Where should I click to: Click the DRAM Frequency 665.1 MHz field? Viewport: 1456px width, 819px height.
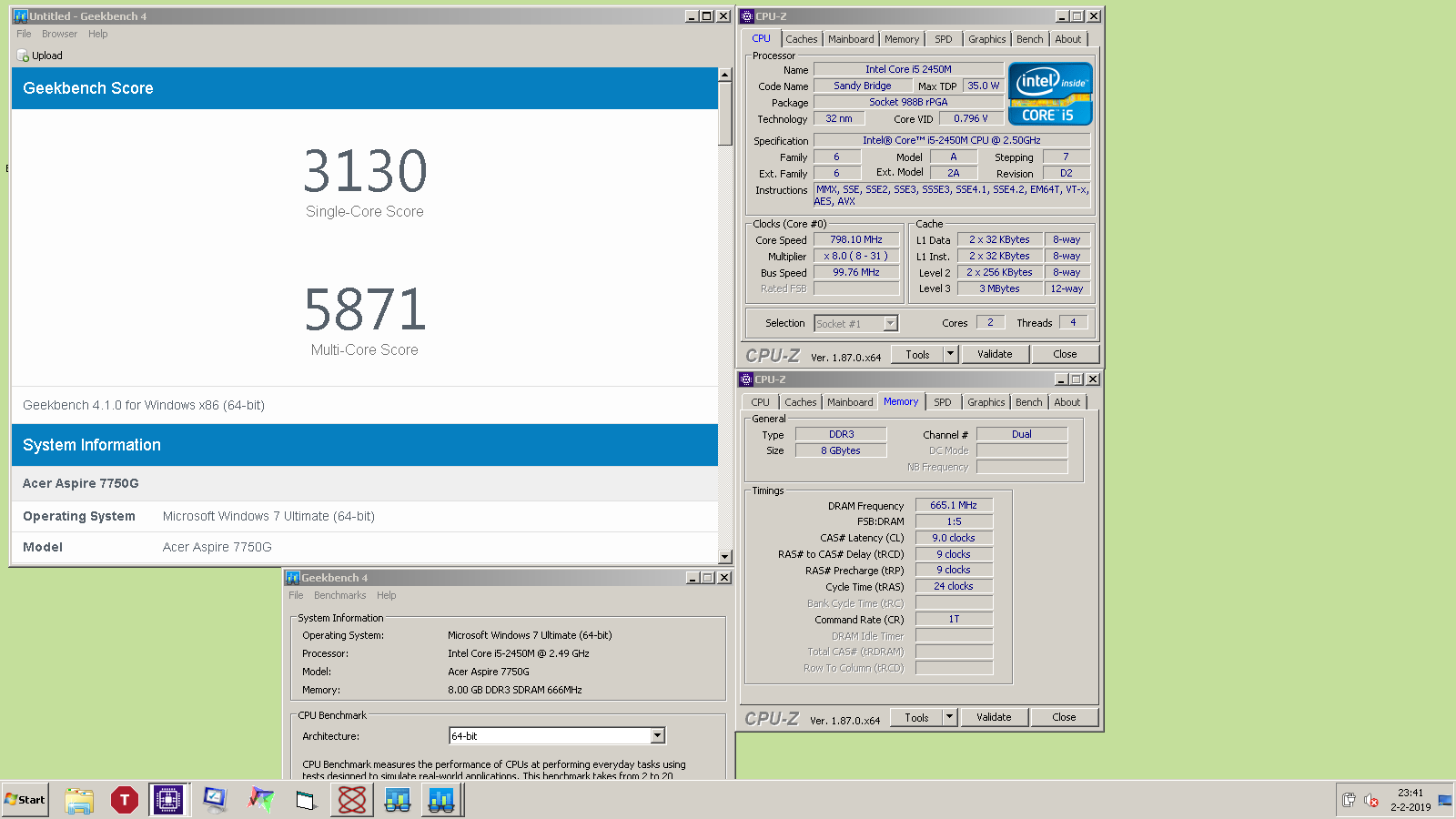[x=954, y=505]
